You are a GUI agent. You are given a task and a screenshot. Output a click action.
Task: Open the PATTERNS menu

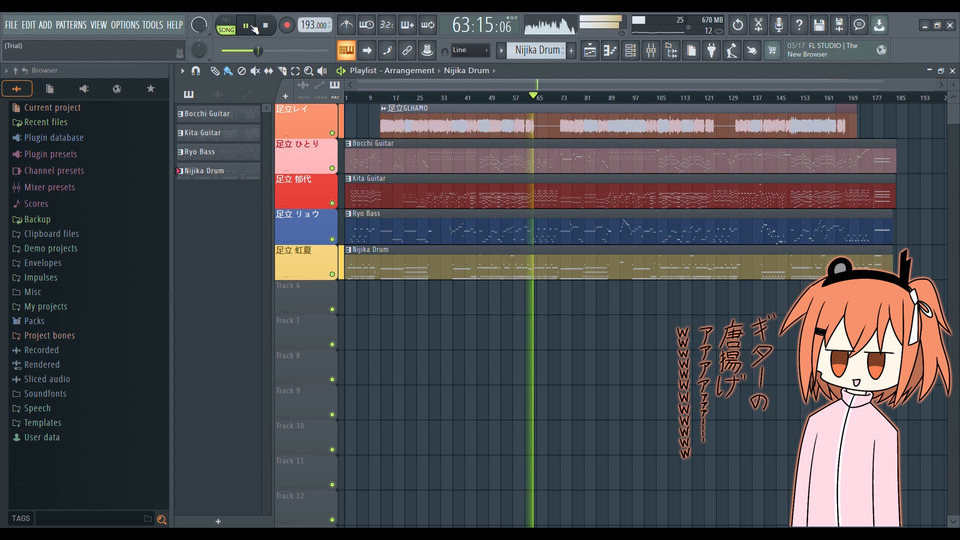[x=71, y=25]
